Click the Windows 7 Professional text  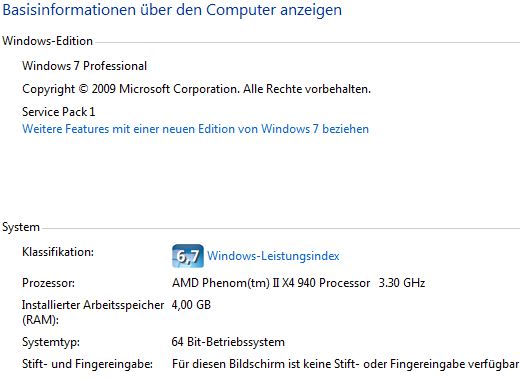coord(84,66)
